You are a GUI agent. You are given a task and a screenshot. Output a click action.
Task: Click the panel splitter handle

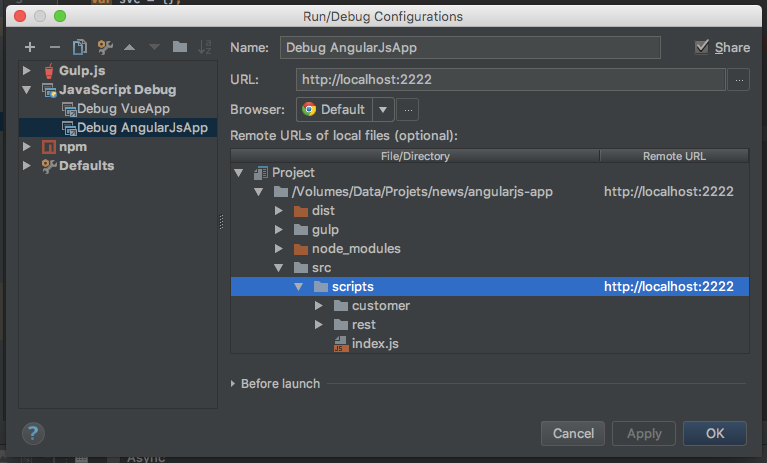point(221,222)
